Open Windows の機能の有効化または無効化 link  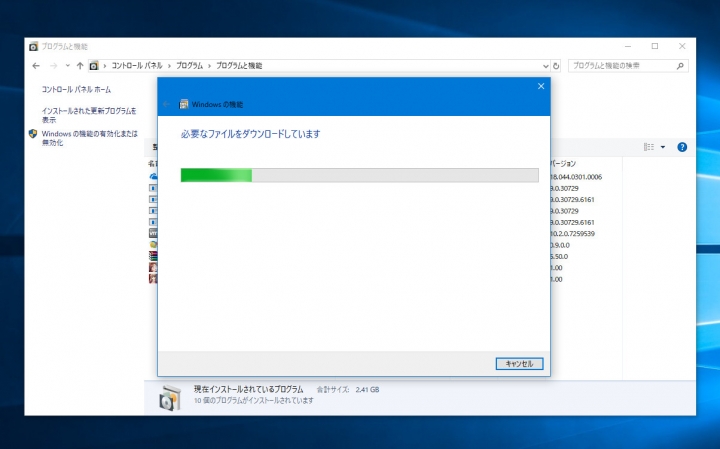90,138
